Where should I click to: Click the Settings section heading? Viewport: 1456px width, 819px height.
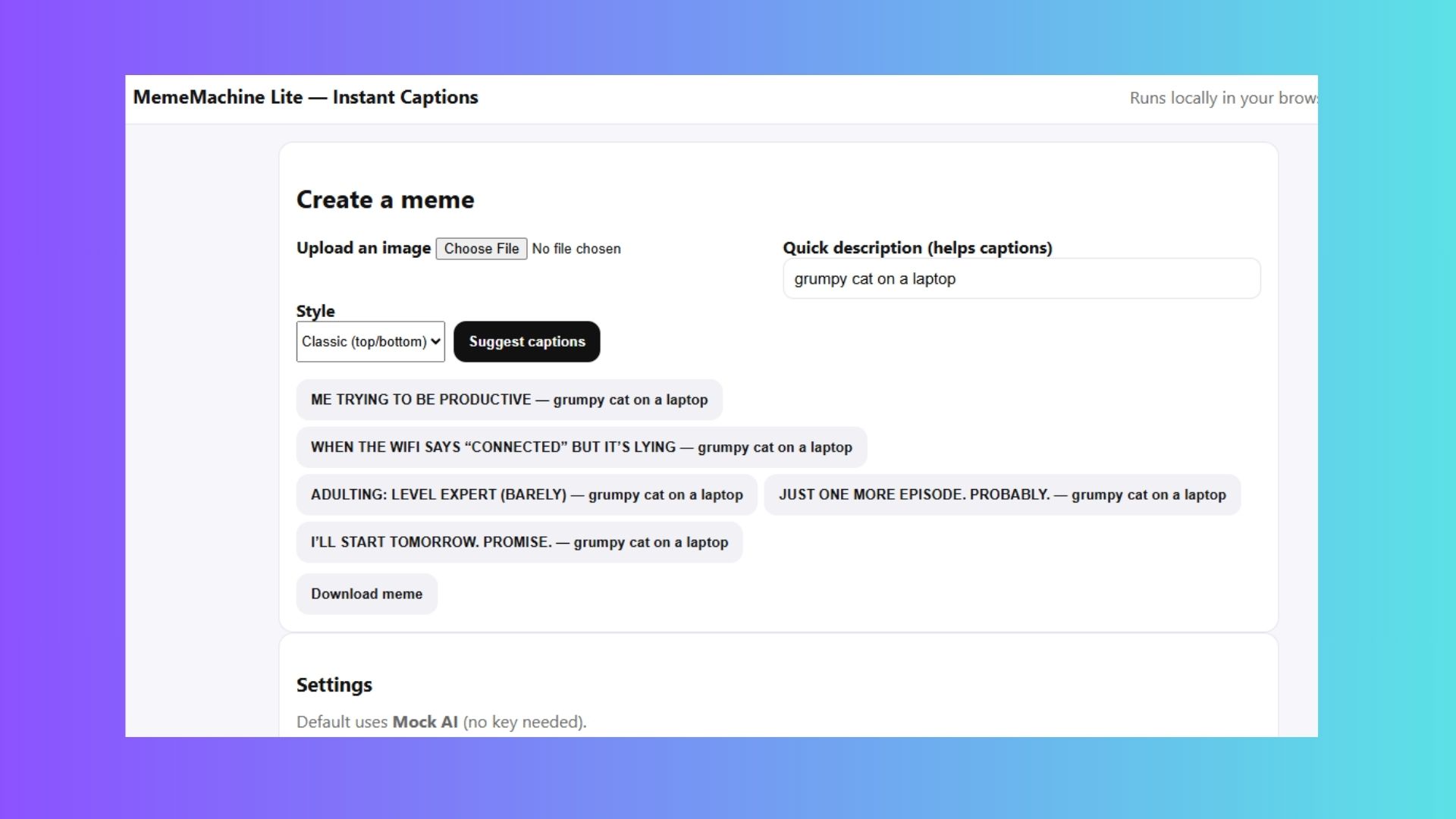point(334,685)
